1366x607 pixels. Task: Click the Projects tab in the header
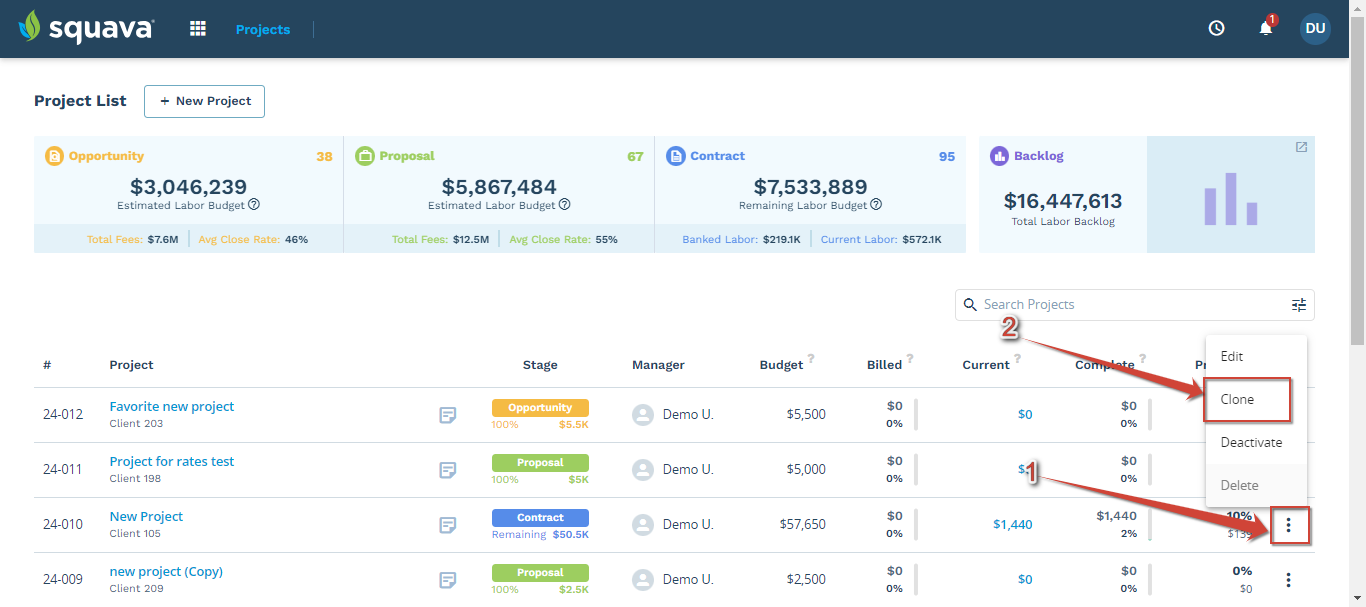(x=263, y=29)
